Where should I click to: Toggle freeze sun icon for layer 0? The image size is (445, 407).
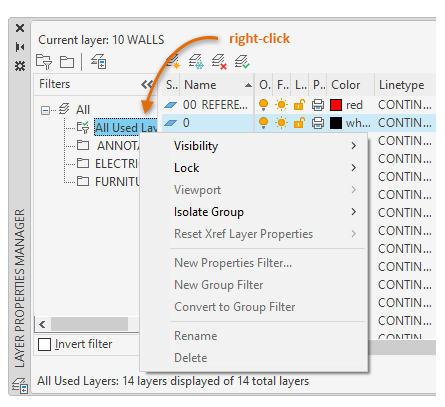tap(281, 123)
